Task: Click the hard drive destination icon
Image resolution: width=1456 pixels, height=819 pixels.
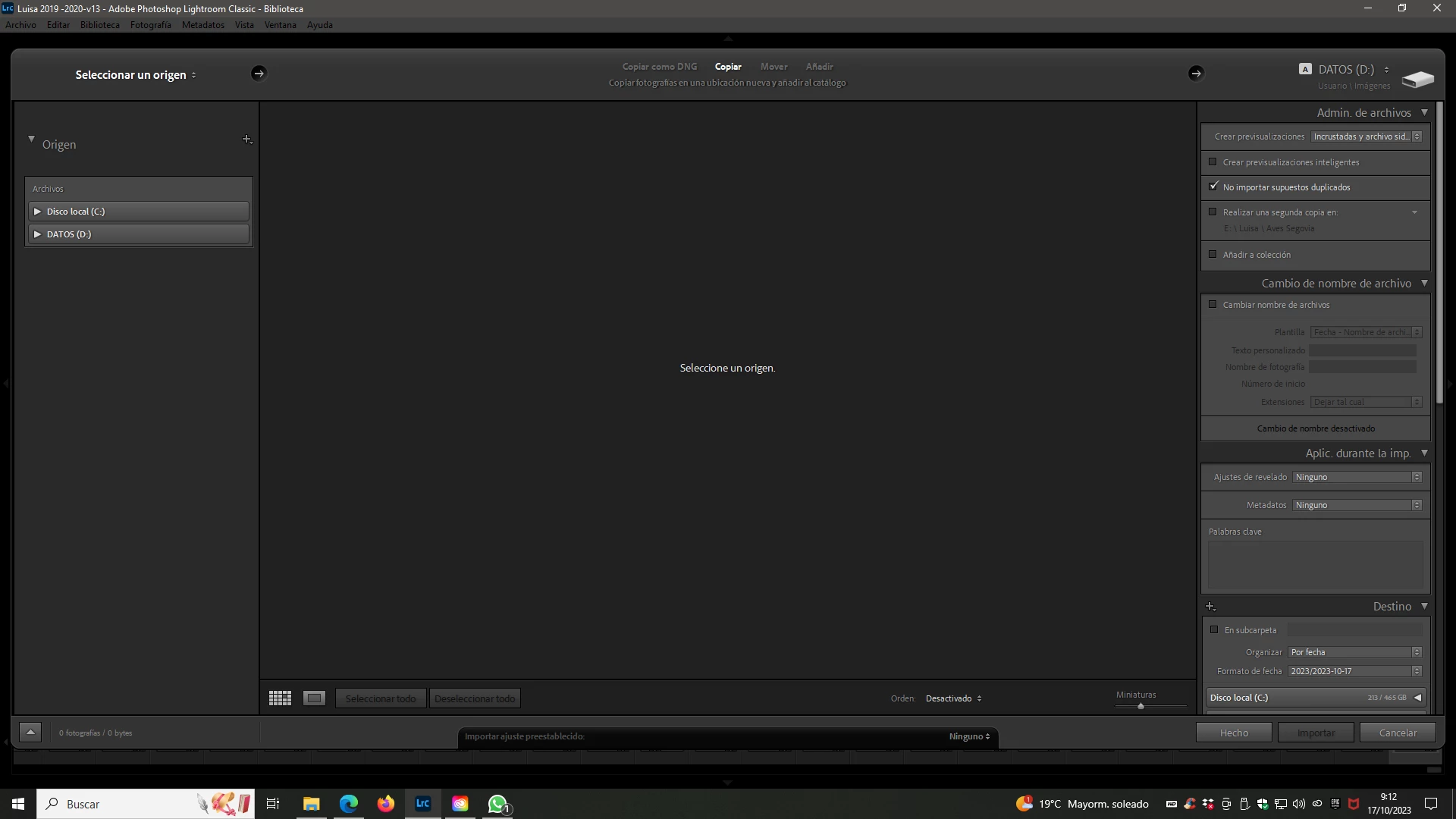Action: (1417, 79)
